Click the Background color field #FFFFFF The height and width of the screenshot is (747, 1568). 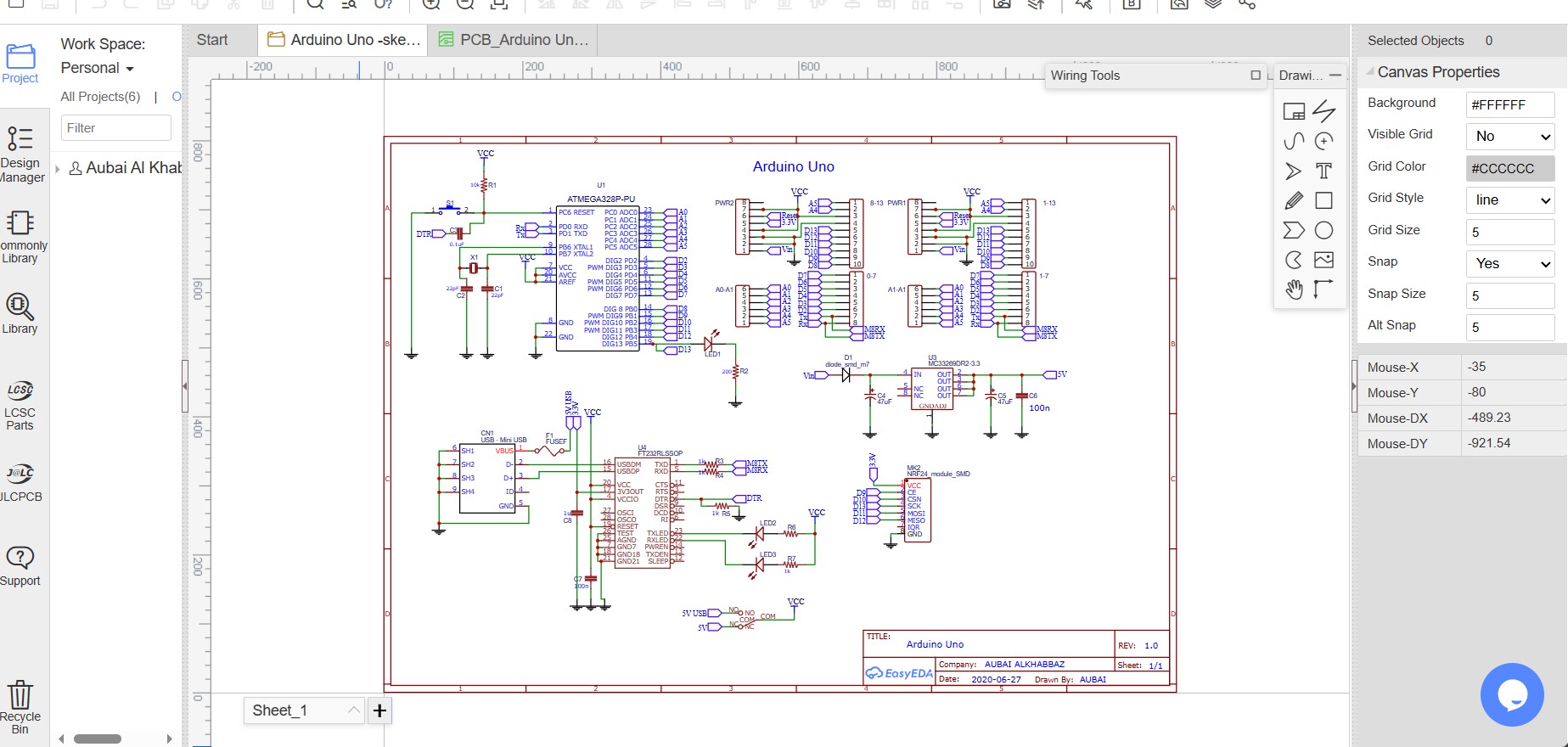click(x=1510, y=104)
